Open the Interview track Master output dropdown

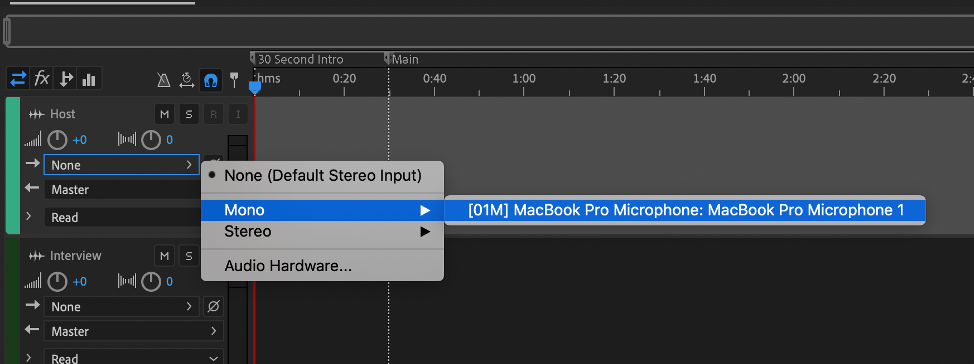(x=134, y=331)
